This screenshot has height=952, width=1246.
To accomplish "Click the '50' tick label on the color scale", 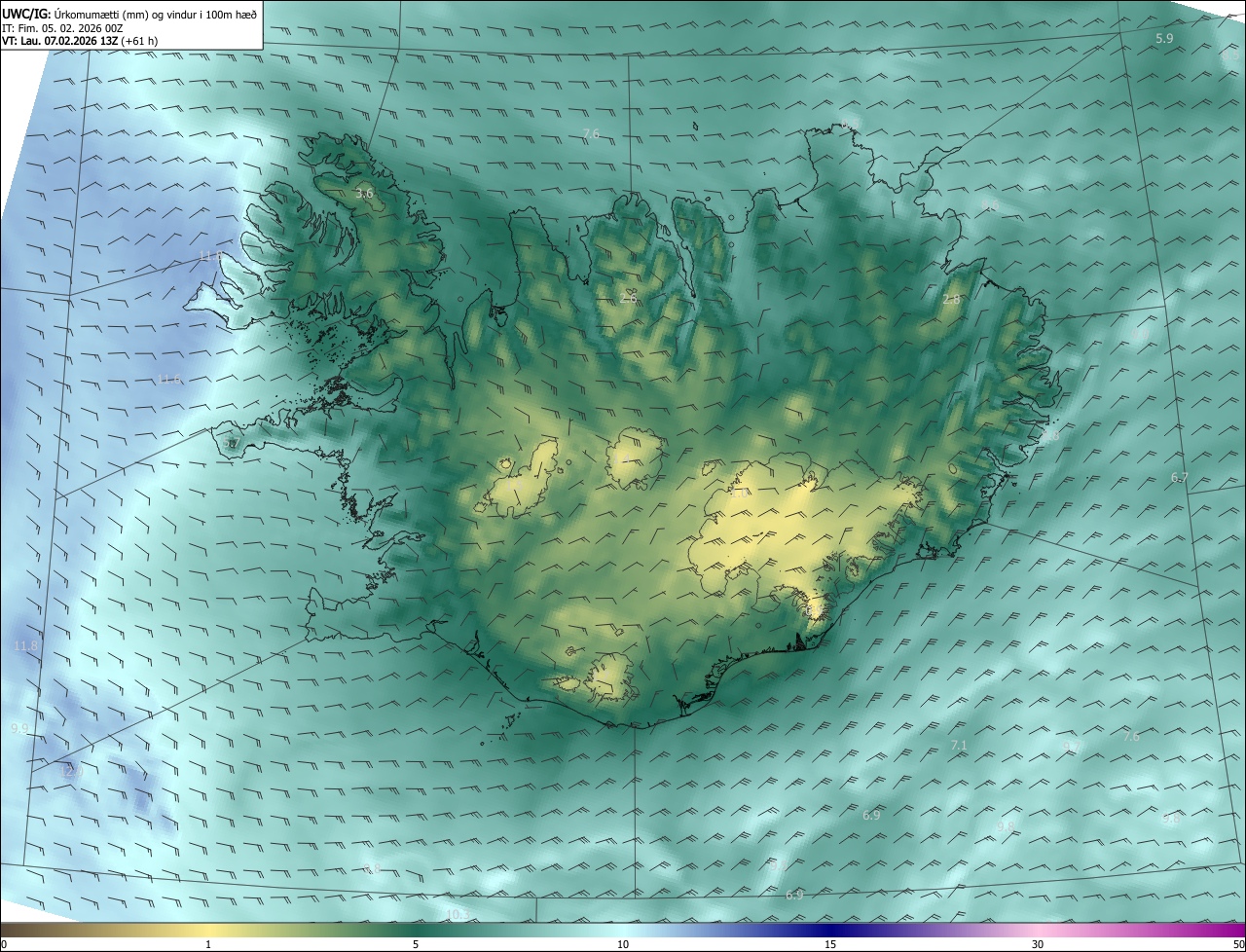I will click(x=1238, y=944).
